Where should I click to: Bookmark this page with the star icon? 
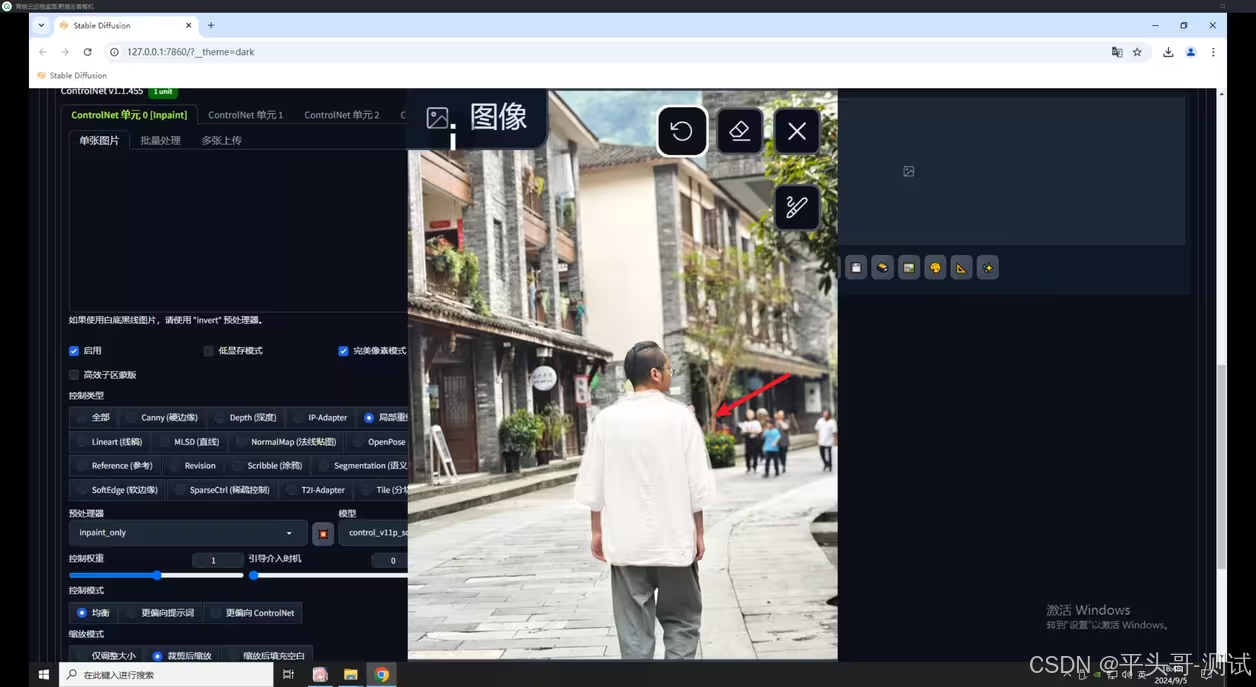[x=1137, y=52]
